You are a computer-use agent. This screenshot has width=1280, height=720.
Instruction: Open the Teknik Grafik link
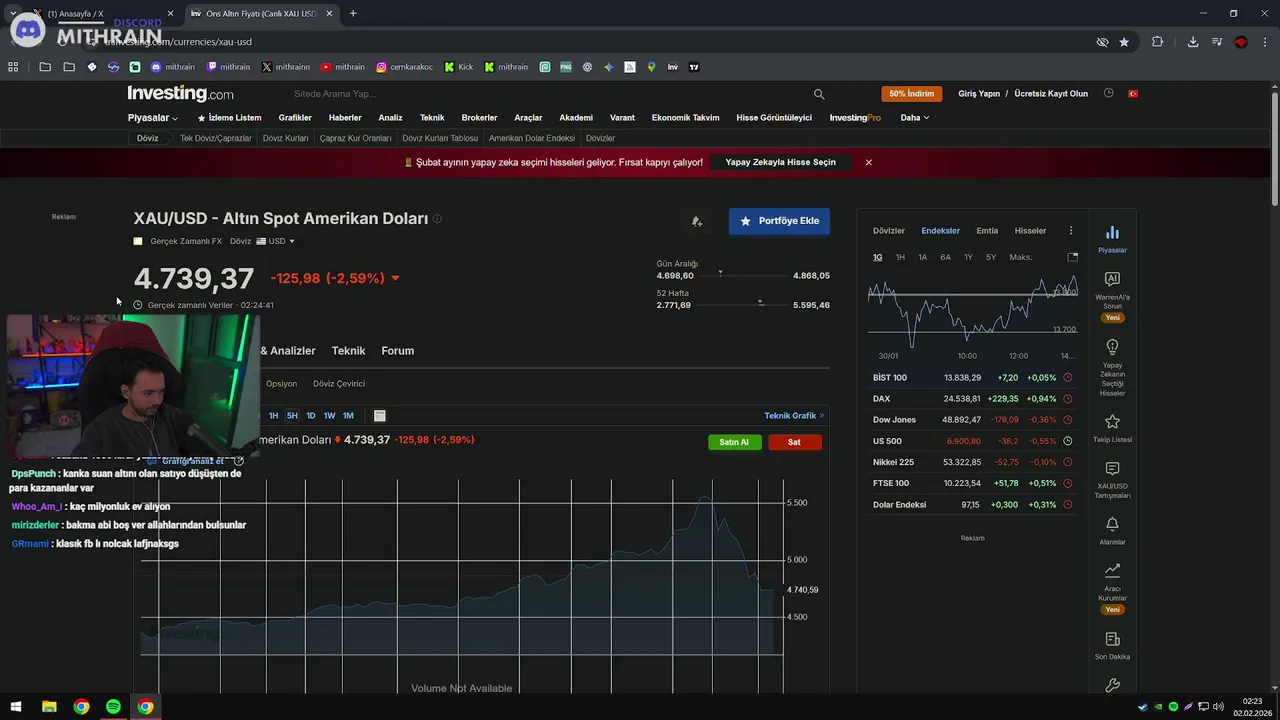pyautogui.click(x=794, y=416)
